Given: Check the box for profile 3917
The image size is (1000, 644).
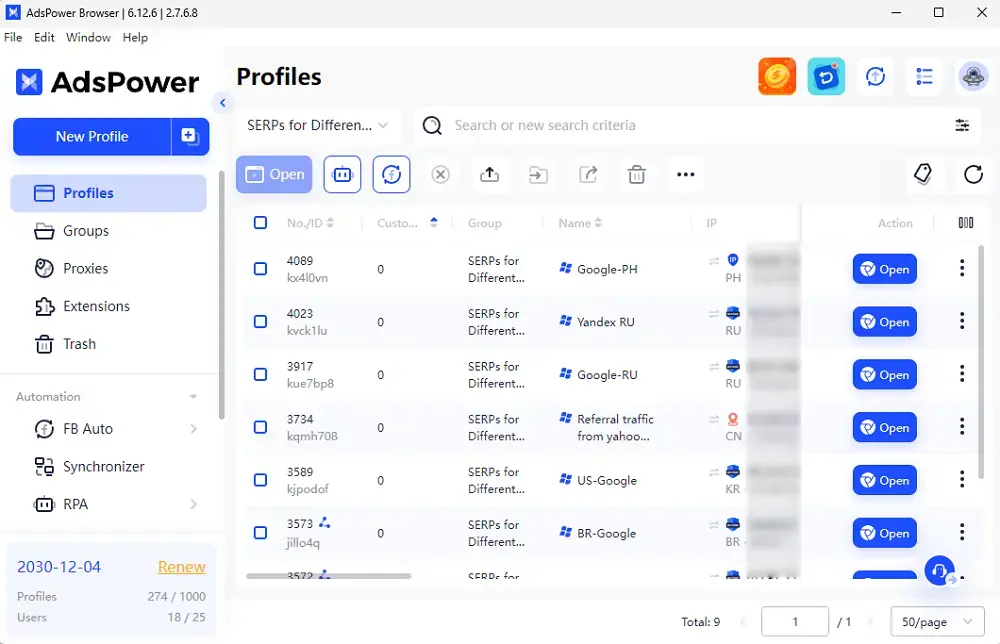Looking at the screenshot, I should point(260,374).
